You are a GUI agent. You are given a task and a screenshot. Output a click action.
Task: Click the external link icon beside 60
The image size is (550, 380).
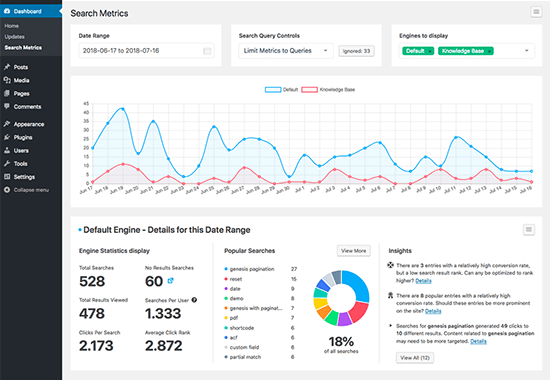(x=170, y=281)
